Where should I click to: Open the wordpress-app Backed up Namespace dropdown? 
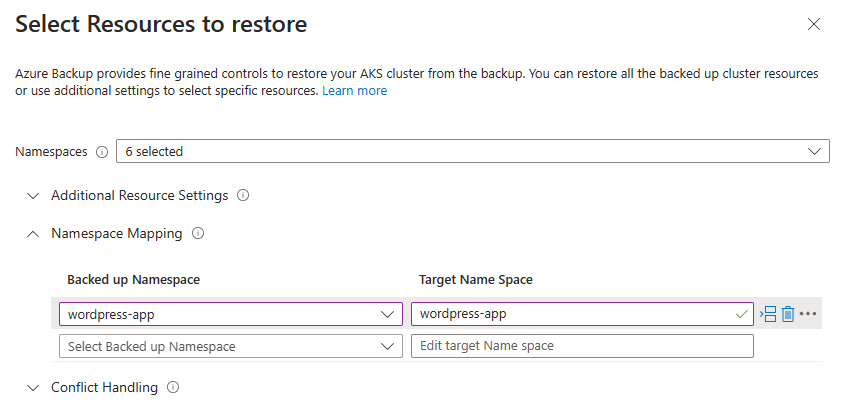[x=230, y=314]
